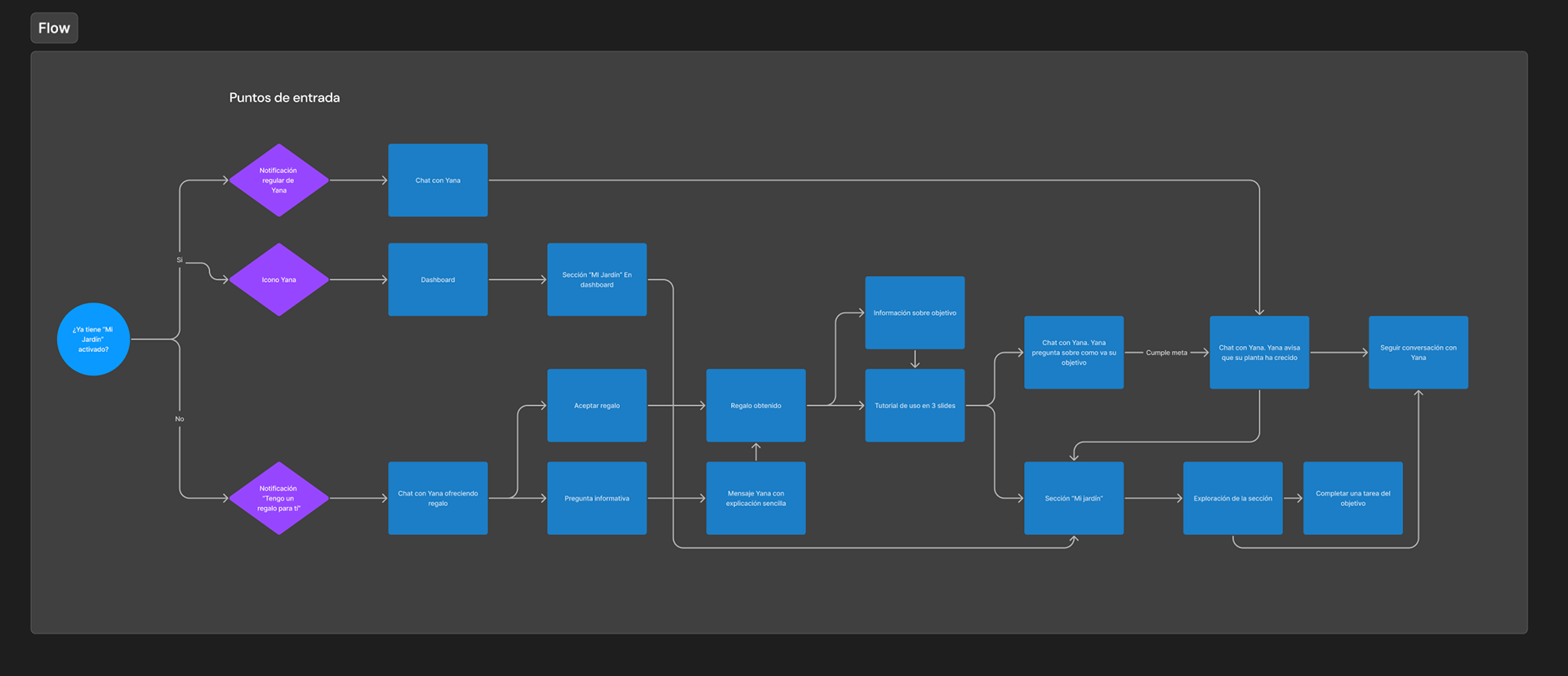Click the "Cumple meta" connector label

[1166, 353]
